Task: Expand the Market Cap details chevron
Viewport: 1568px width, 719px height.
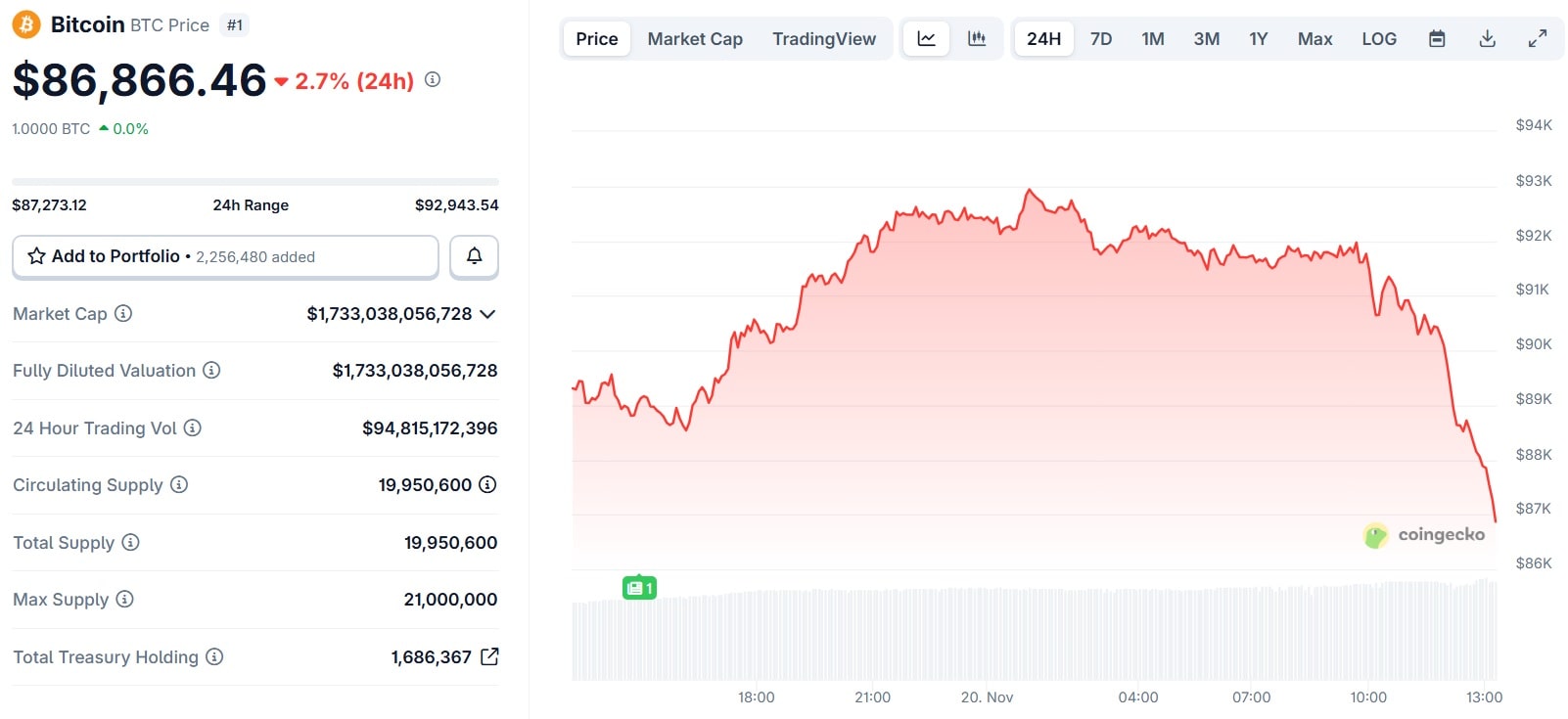Action: [488, 314]
